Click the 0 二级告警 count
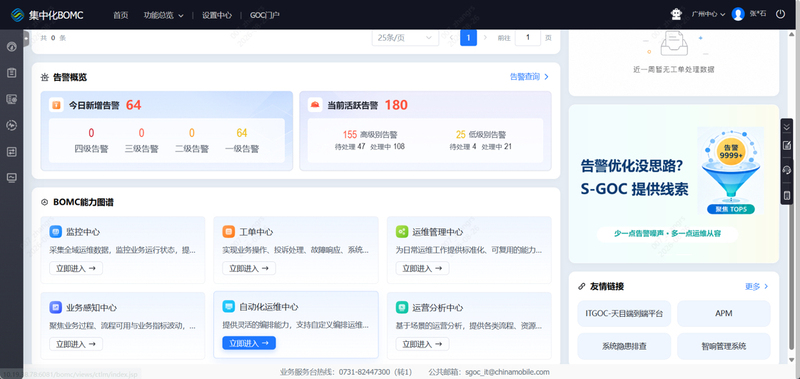 192,133
